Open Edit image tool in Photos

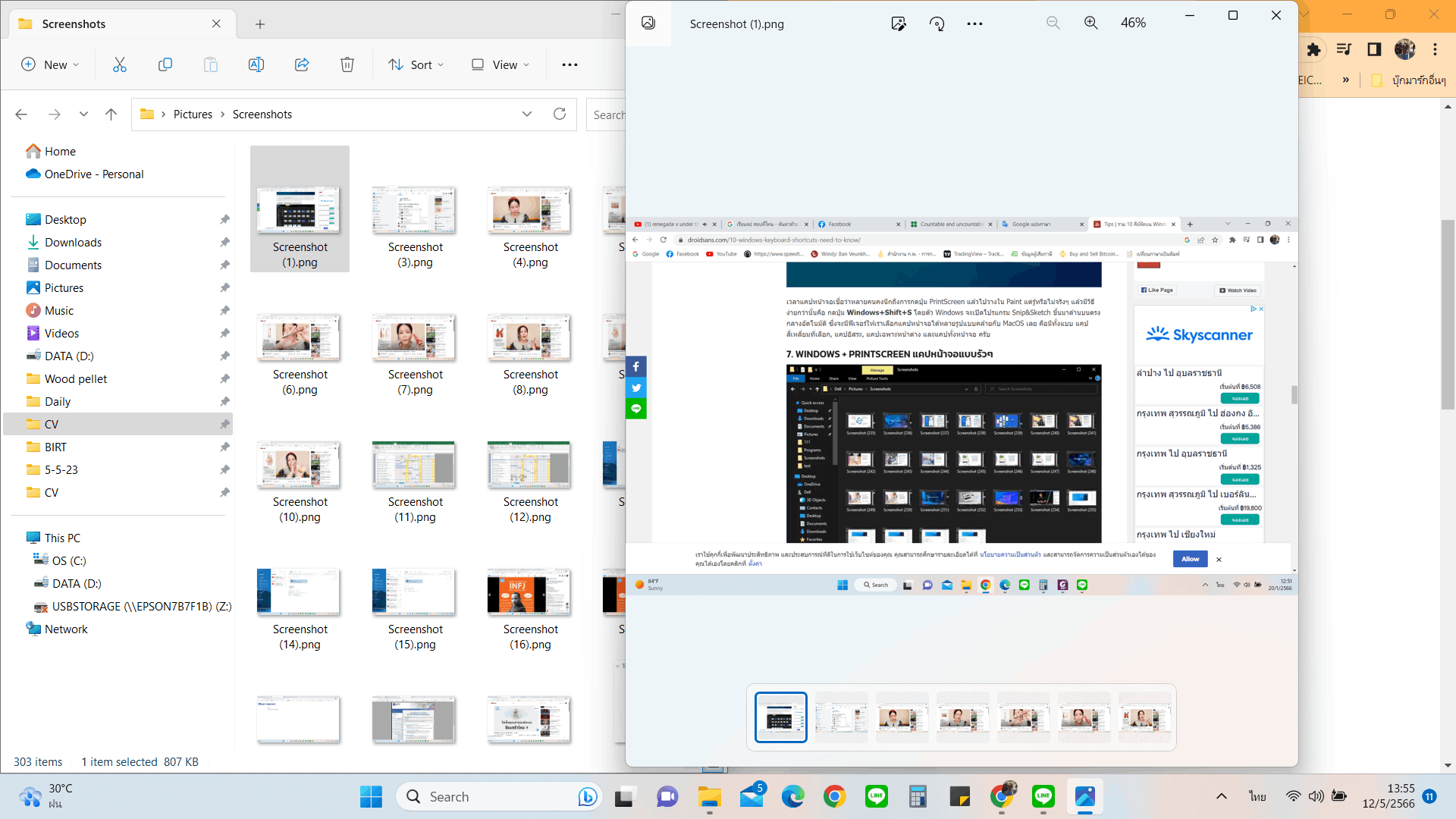pyautogui.click(x=899, y=24)
